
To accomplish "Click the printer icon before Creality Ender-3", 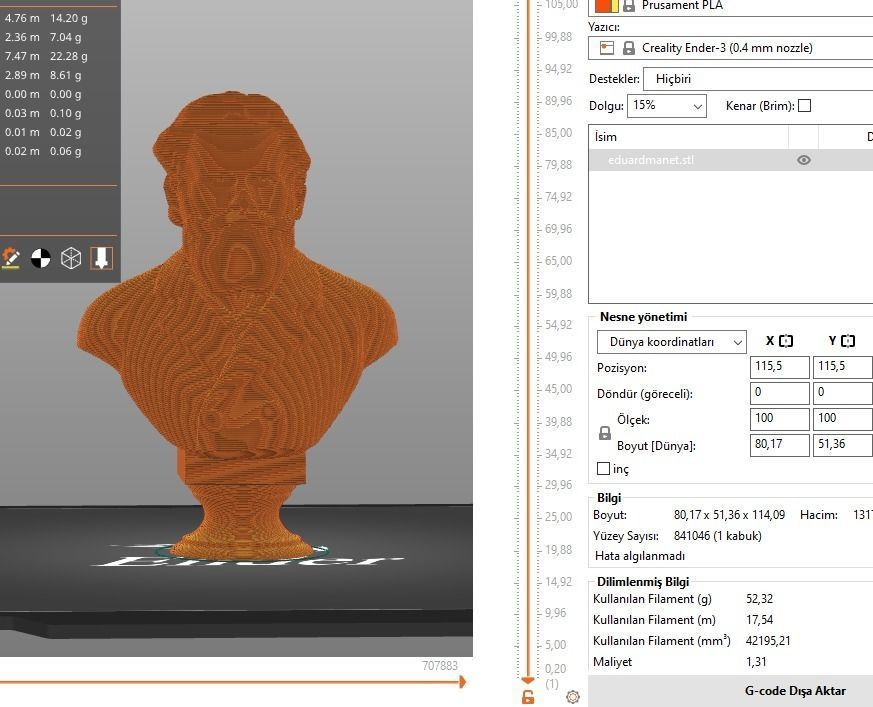I will [x=607, y=48].
